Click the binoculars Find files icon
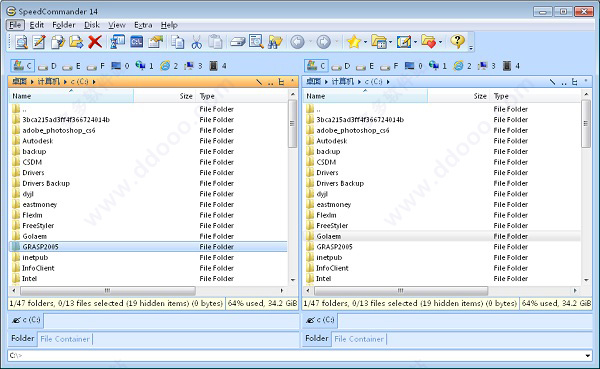The height and width of the screenshot is (369, 600). tap(275, 42)
